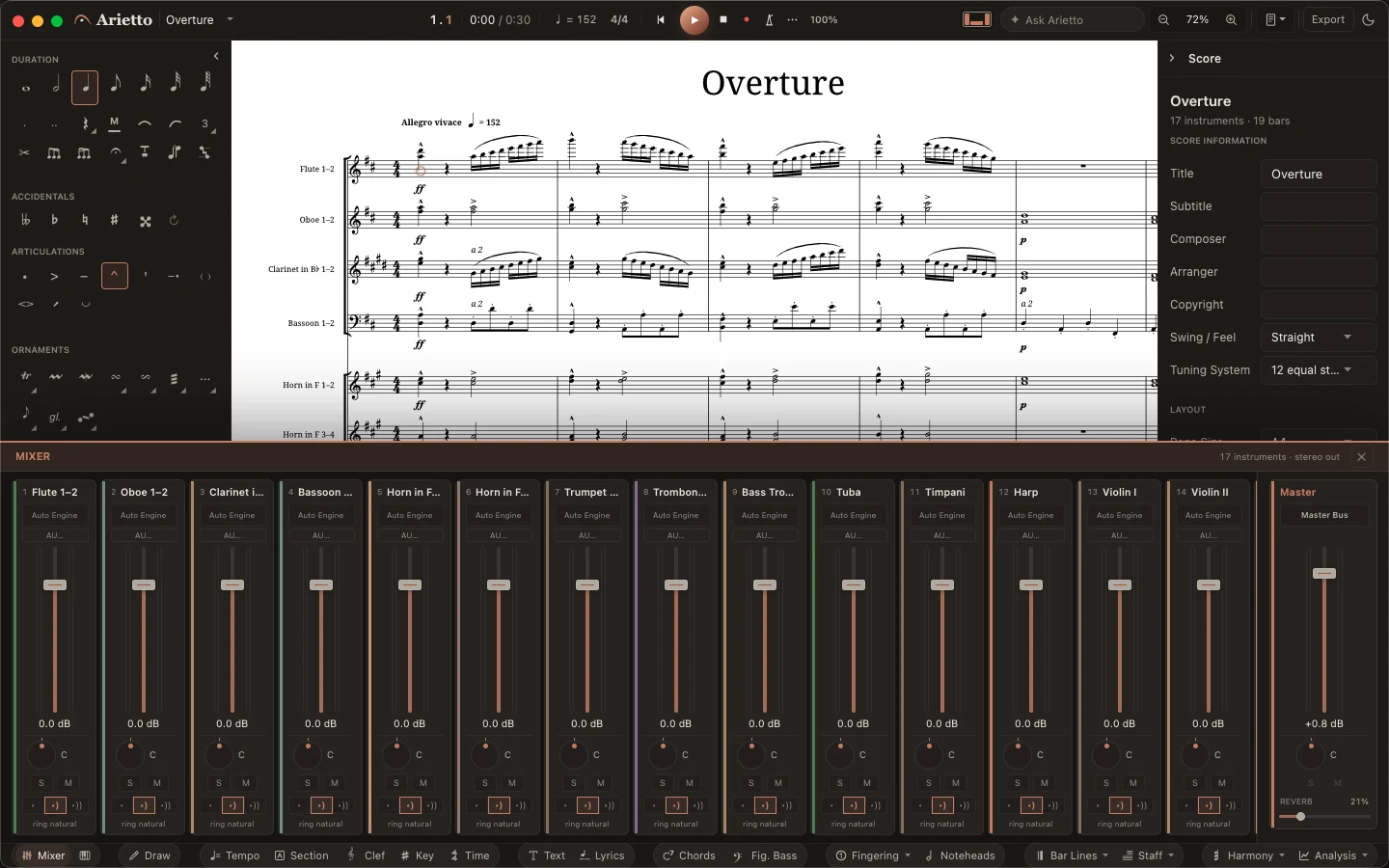The width and height of the screenshot is (1389, 868).
Task: Adjust the Master reverb slider
Action: [1324, 817]
